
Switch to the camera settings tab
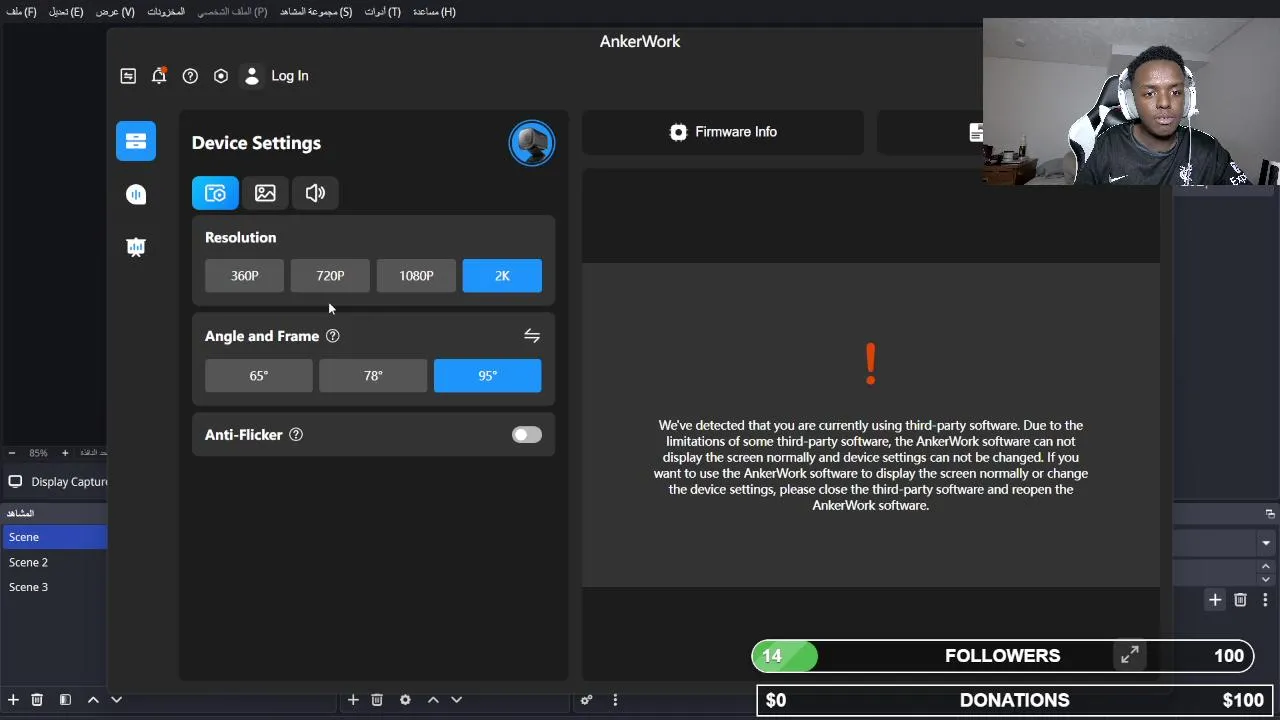click(x=215, y=193)
